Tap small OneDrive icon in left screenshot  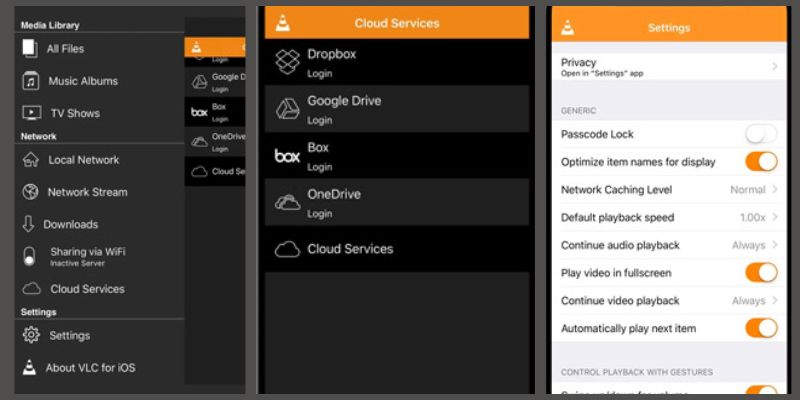pyautogui.click(x=199, y=142)
